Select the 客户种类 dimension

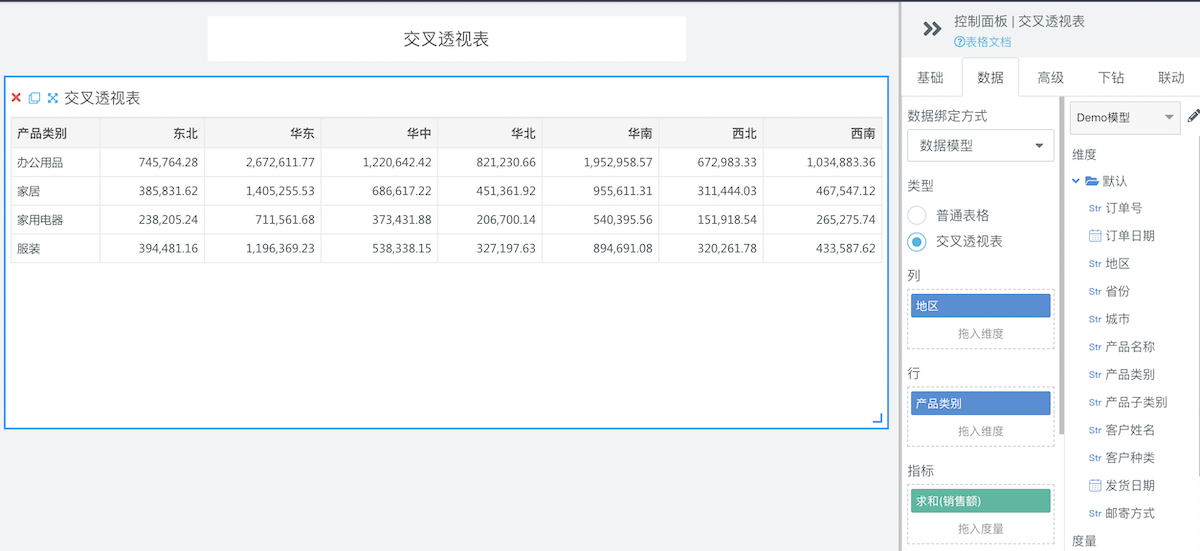click(x=1130, y=457)
